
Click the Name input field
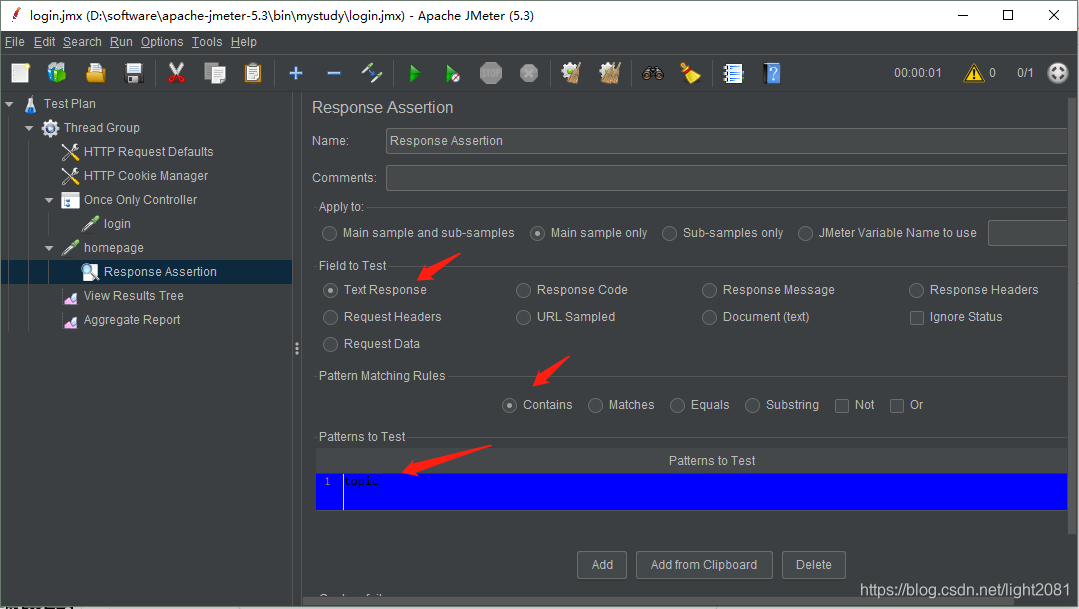coord(727,141)
